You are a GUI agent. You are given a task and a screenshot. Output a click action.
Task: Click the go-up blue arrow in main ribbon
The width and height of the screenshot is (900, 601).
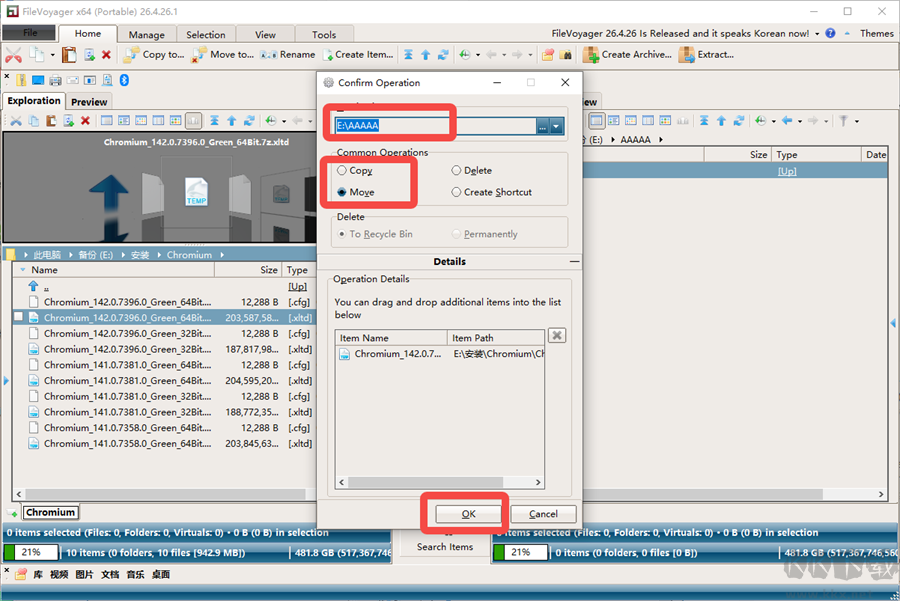(x=425, y=55)
